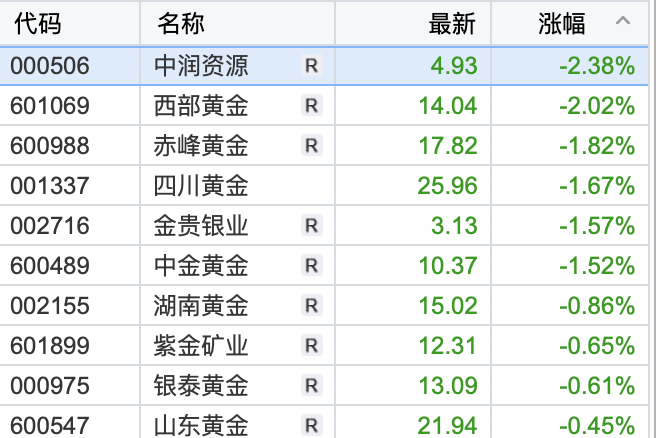Viewport: 656px width, 438px height.
Task: Click R badge for 银泰黄金
Action: [x=312, y=385]
